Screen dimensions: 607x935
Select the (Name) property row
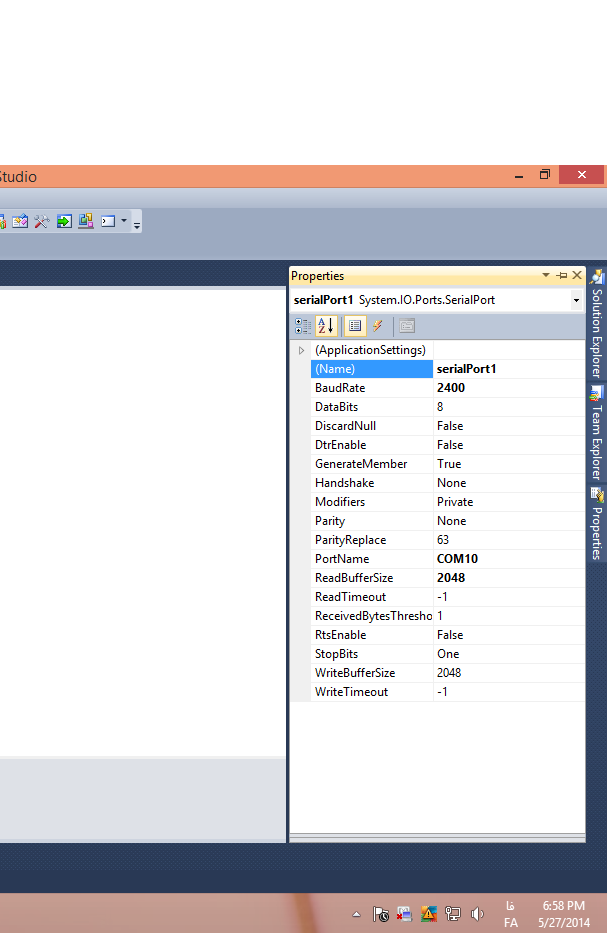(x=371, y=369)
